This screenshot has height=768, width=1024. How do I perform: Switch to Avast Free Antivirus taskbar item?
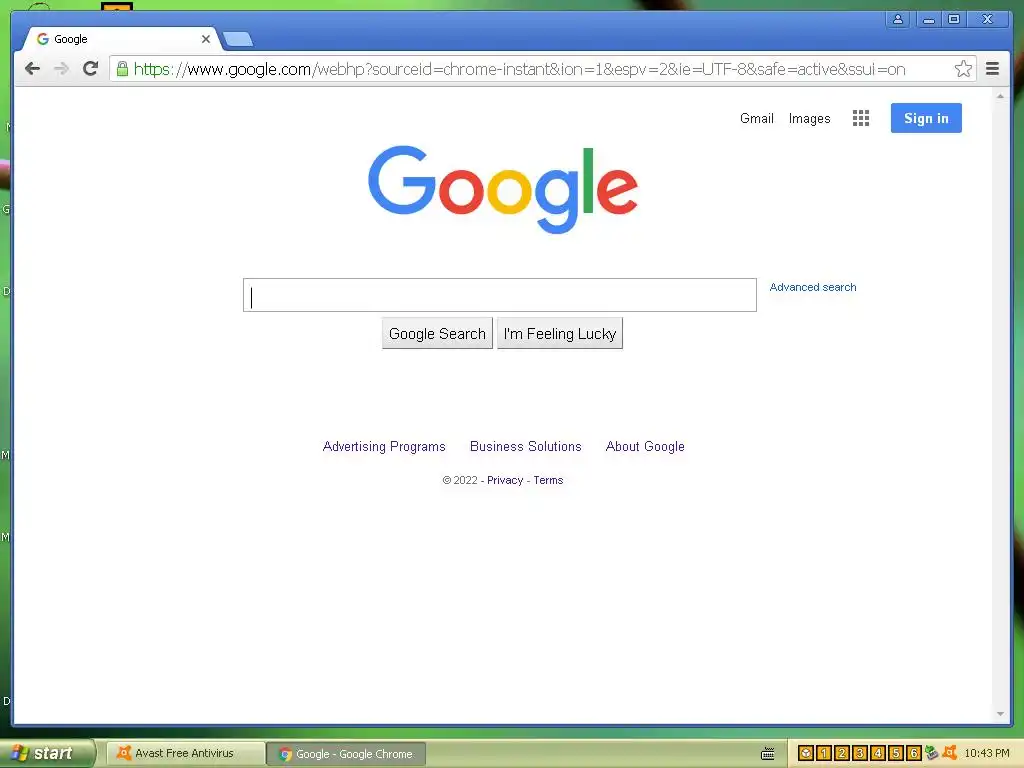coord(185,754)
